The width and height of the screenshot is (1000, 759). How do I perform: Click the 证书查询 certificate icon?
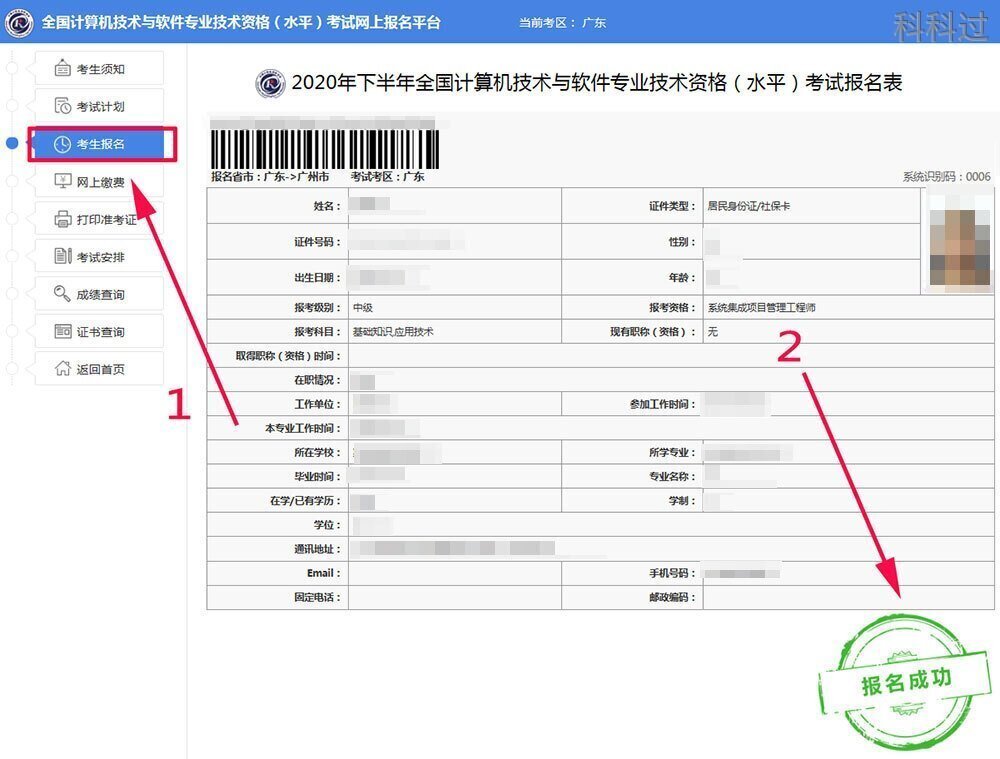click(x=60, y=331)
